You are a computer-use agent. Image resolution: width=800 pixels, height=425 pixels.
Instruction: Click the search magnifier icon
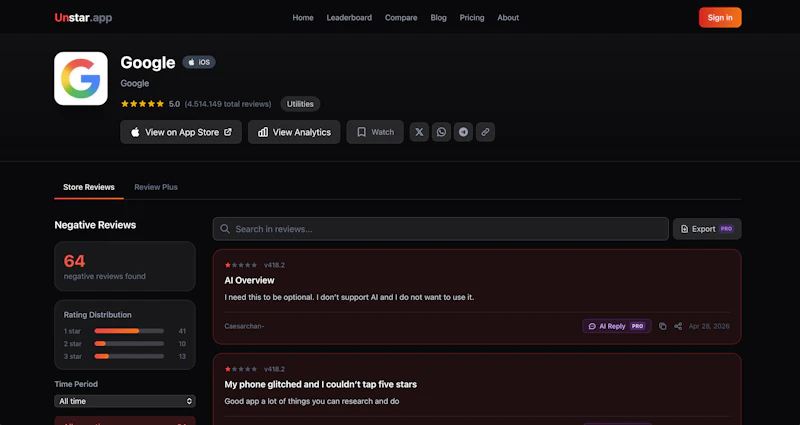[225, 229]
